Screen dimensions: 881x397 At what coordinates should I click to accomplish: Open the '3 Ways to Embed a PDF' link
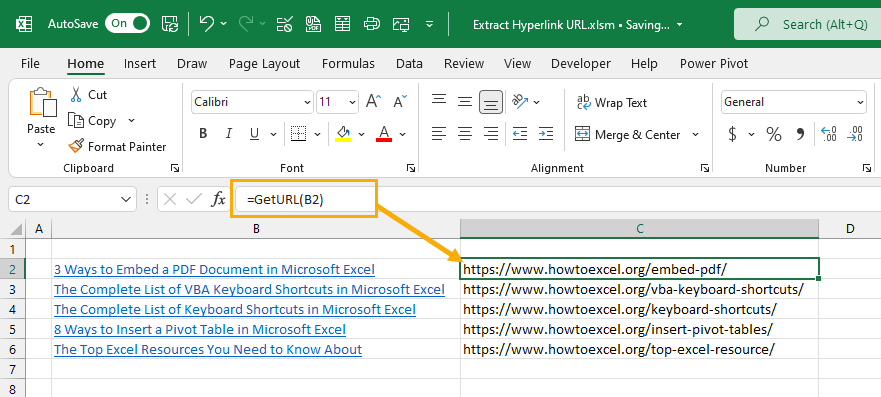pyautogui.click(x=214, y=269)
